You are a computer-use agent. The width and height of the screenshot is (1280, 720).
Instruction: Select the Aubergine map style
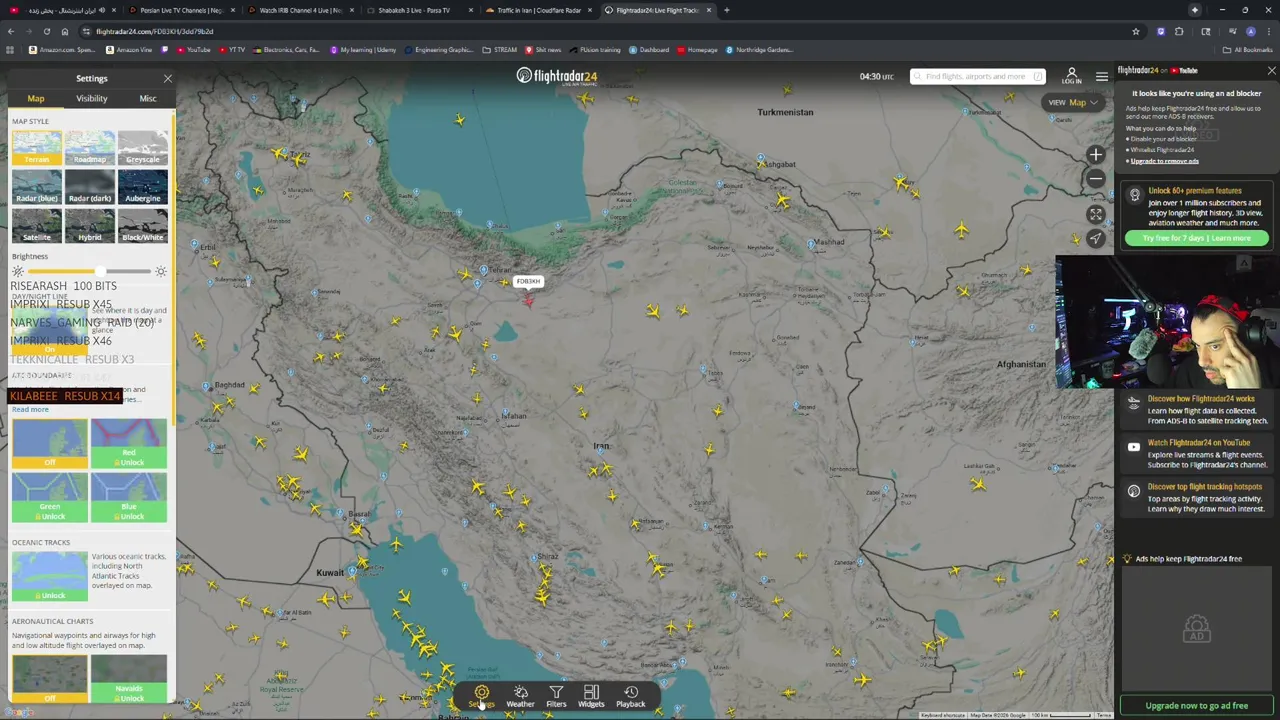tap(142, 187)
